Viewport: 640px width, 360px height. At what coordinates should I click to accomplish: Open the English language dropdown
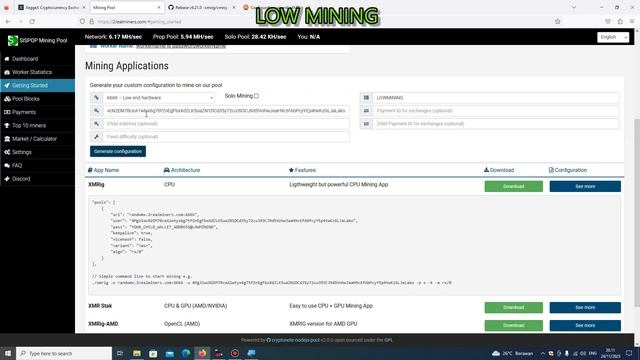pos(613,37)
